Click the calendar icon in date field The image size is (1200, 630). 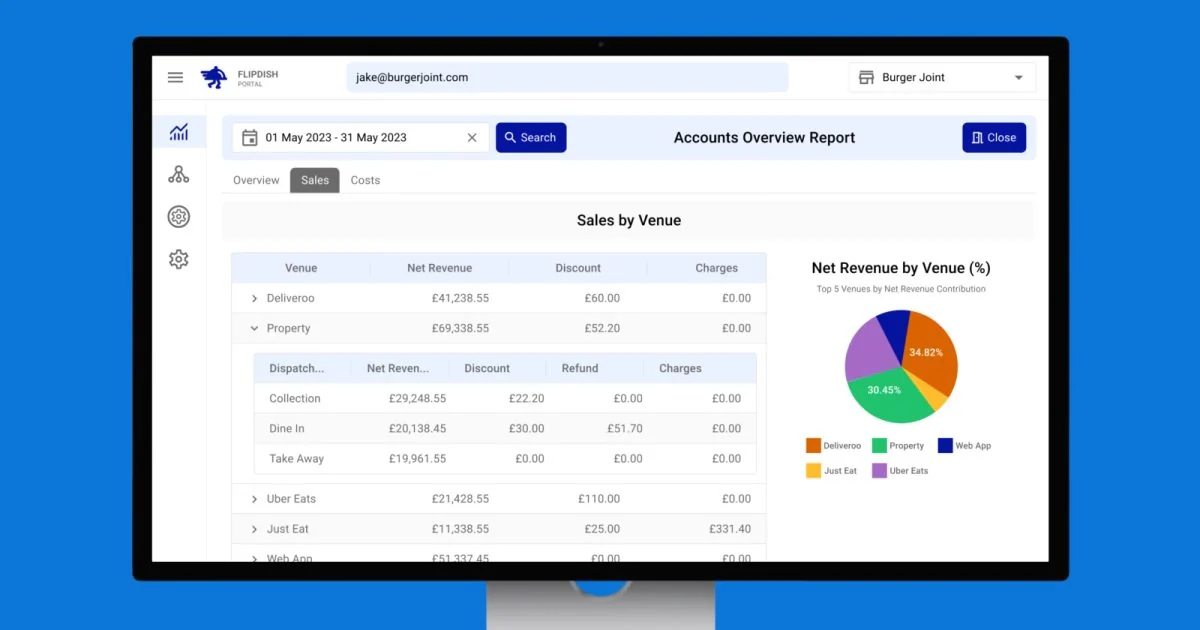[250, 138]
